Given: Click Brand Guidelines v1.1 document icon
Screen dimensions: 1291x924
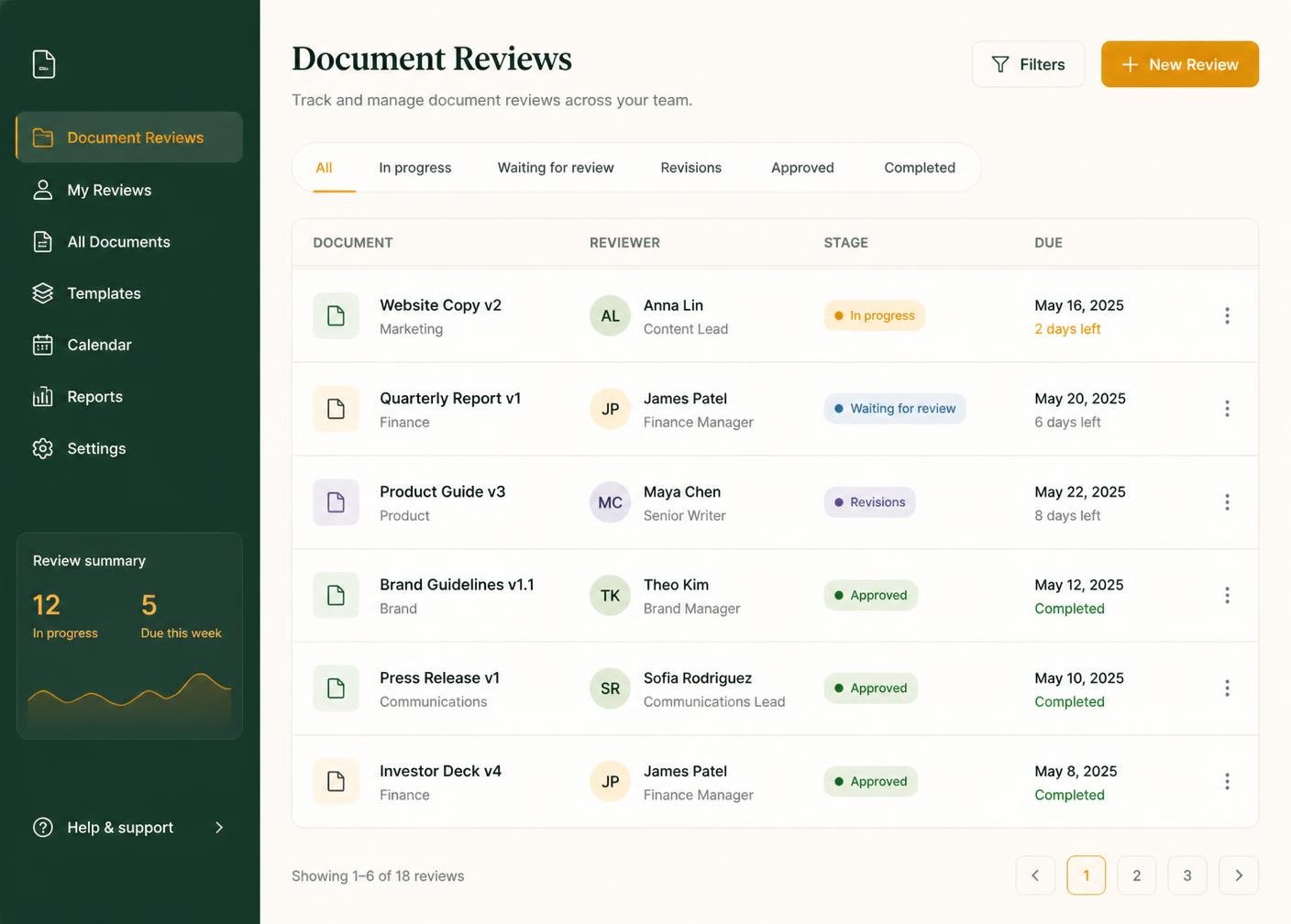Looking at the screenshot, I should 337,596.
